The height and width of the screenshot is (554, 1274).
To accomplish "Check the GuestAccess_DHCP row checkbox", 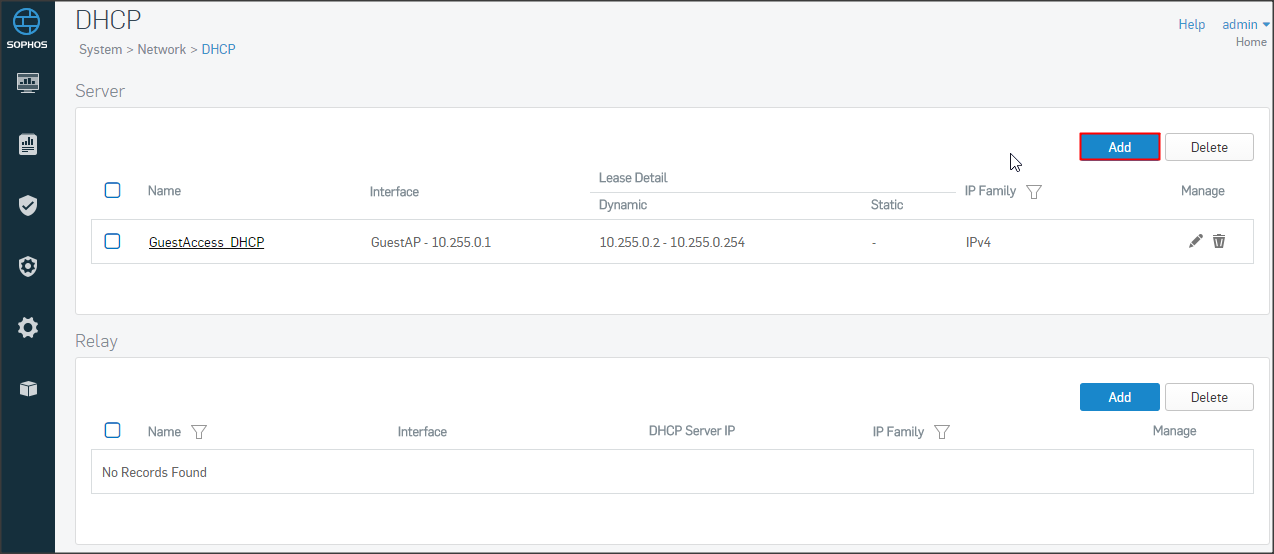I will click(x=113, y=241).
